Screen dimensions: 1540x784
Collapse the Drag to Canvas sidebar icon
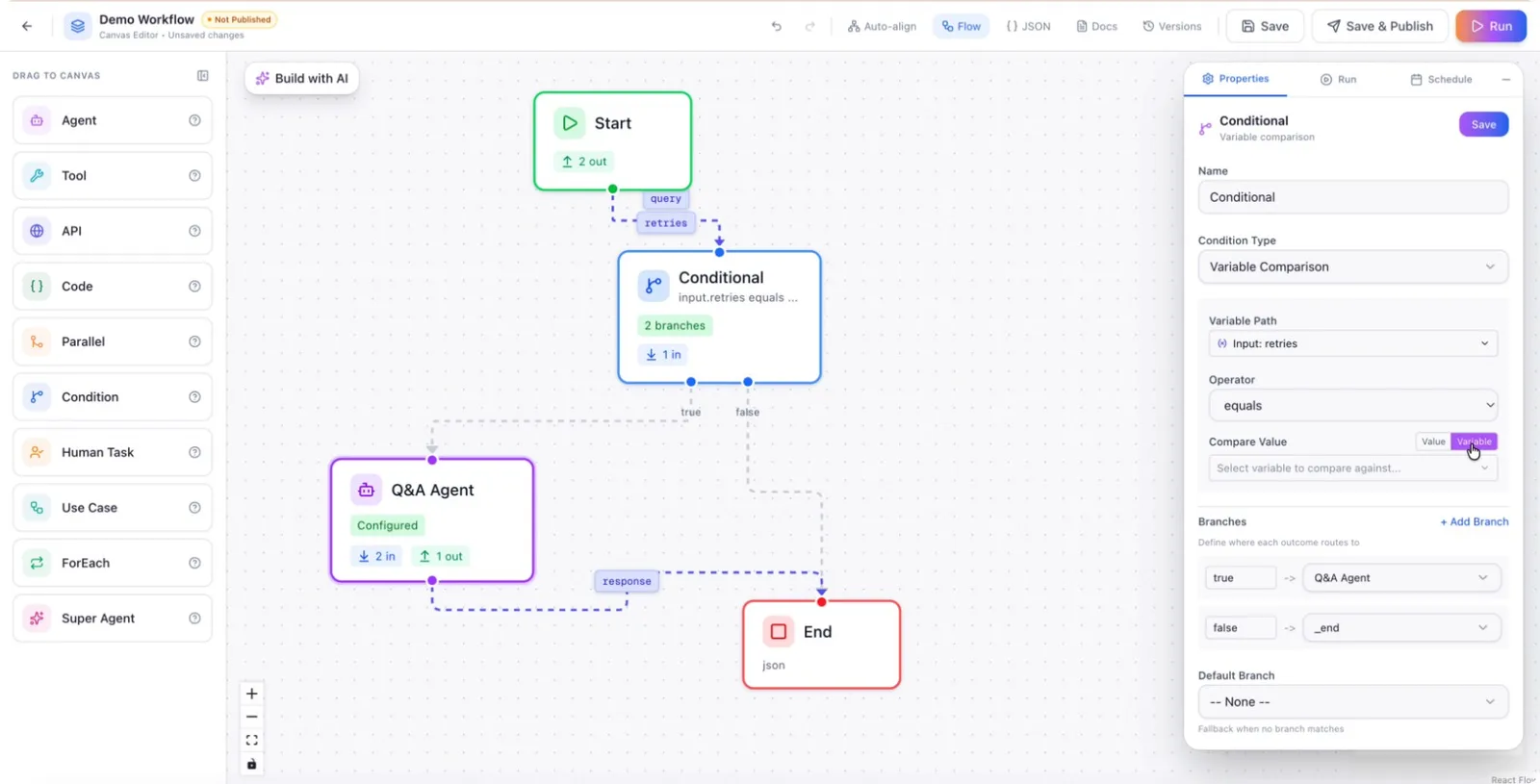click(203, 75)
